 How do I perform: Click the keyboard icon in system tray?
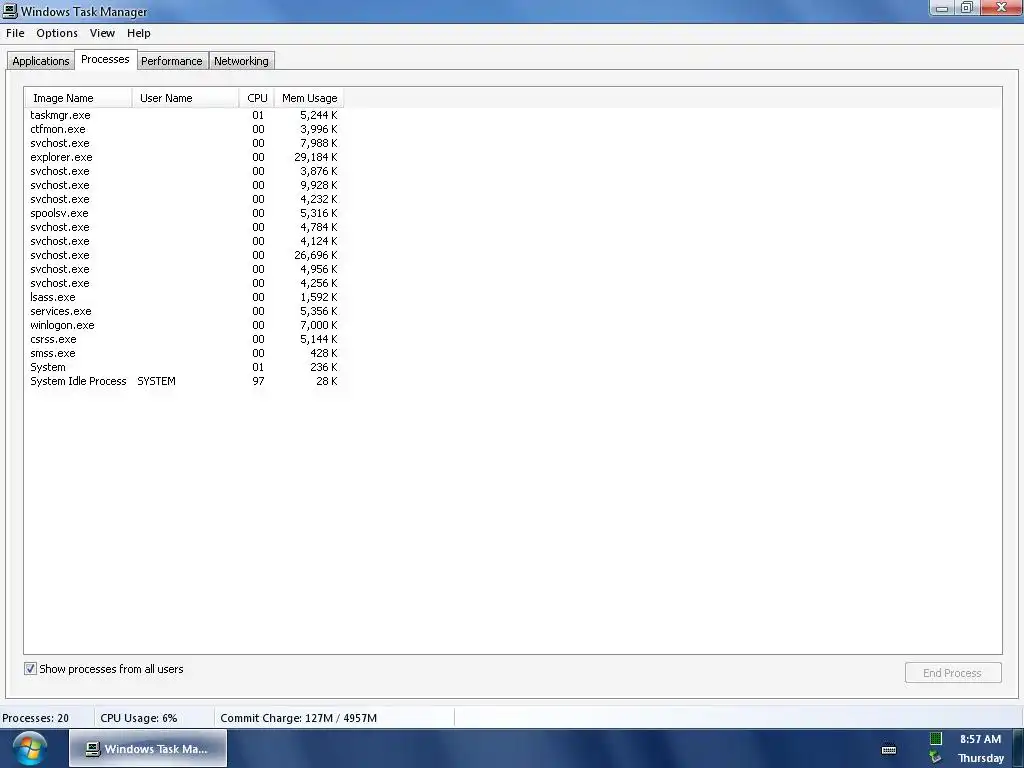[x=889, y=750]
